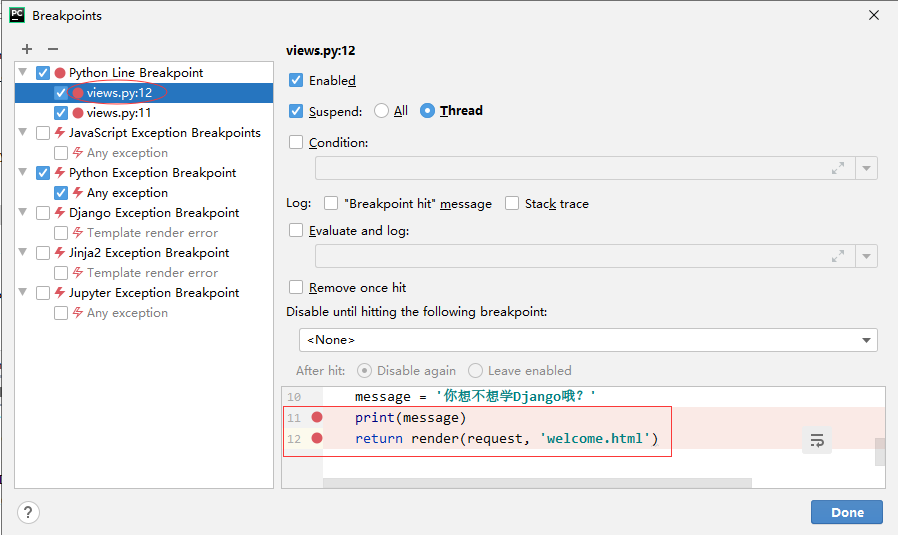Select the Thread suspend radio button
898x535 pixels.
427,111
